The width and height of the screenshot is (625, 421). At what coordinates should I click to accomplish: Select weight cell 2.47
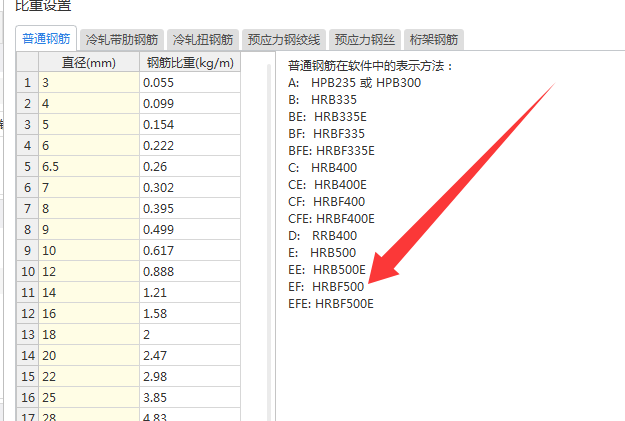tap(190, 356)
